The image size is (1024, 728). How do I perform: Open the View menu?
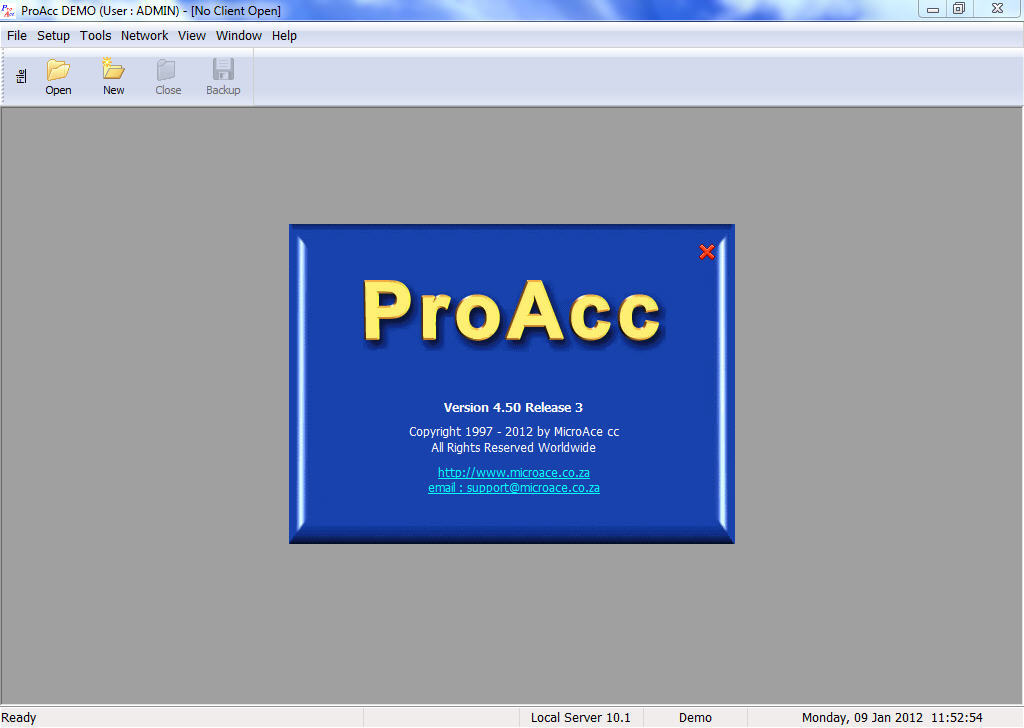pos(191,35)
